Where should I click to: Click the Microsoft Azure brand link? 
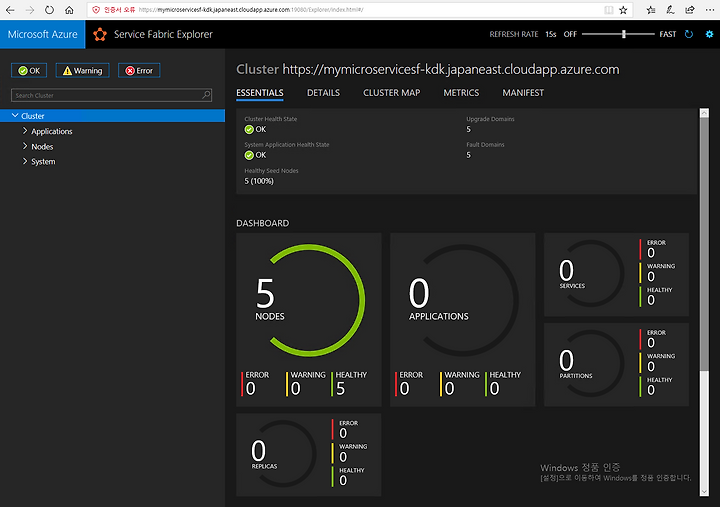tap(43, 34)
